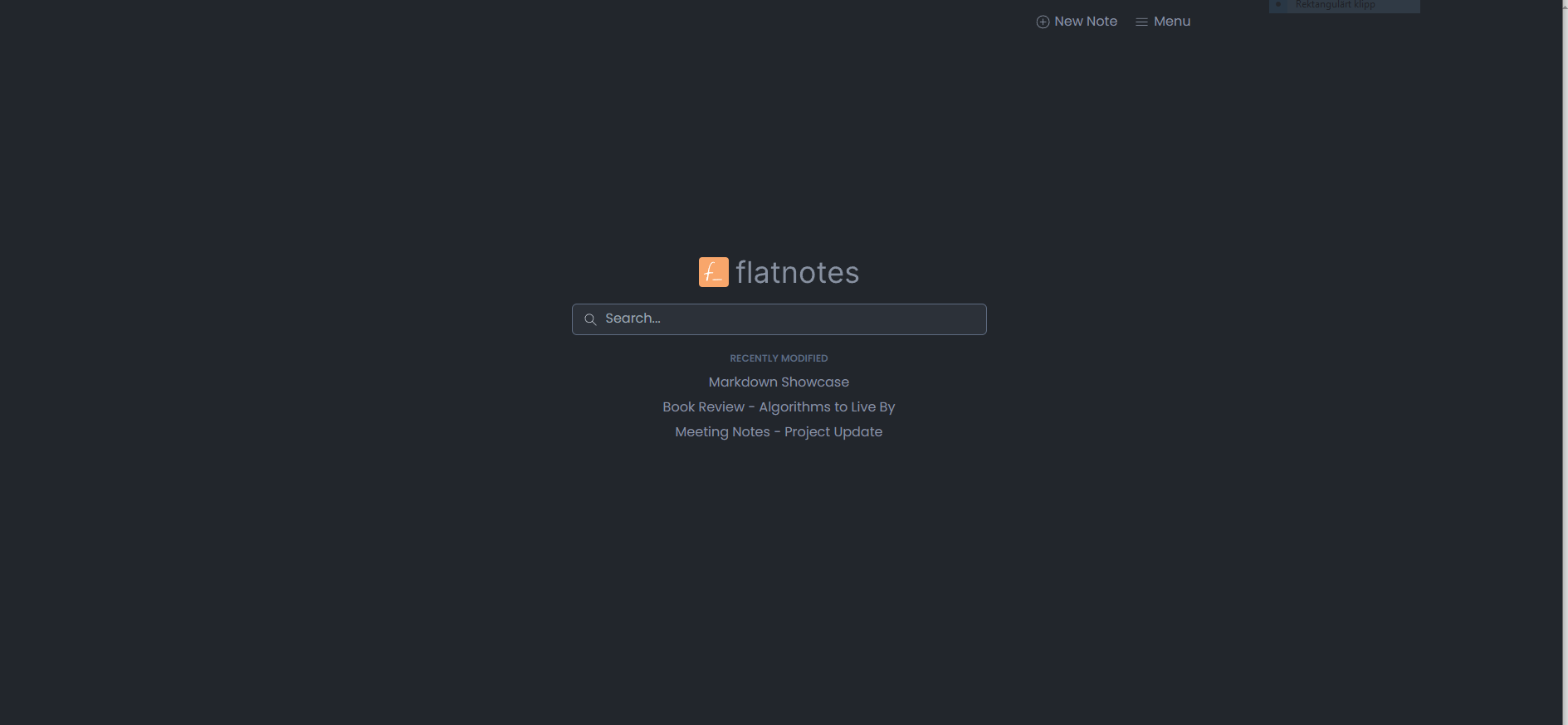Image resolution: width=1568 pixels, height=725 pixels.
Task: Open the Menu dropdown
Action: [x=1163, y=22]
